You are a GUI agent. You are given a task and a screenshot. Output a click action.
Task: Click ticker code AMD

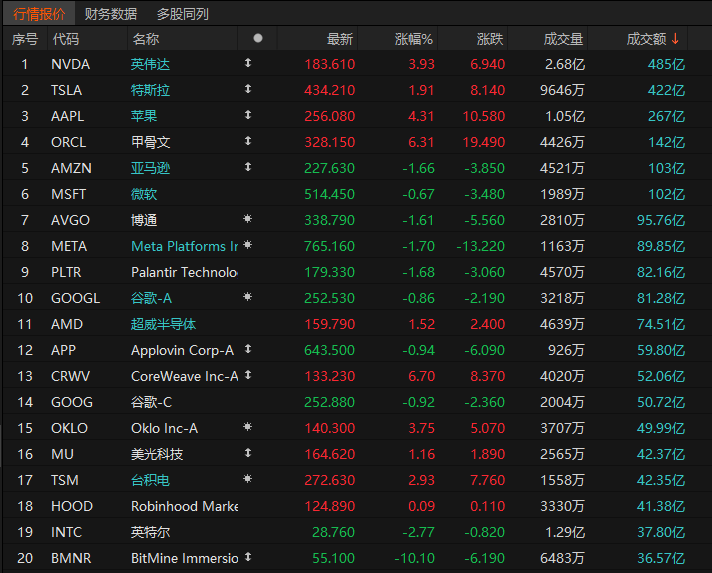pos(67,324)
